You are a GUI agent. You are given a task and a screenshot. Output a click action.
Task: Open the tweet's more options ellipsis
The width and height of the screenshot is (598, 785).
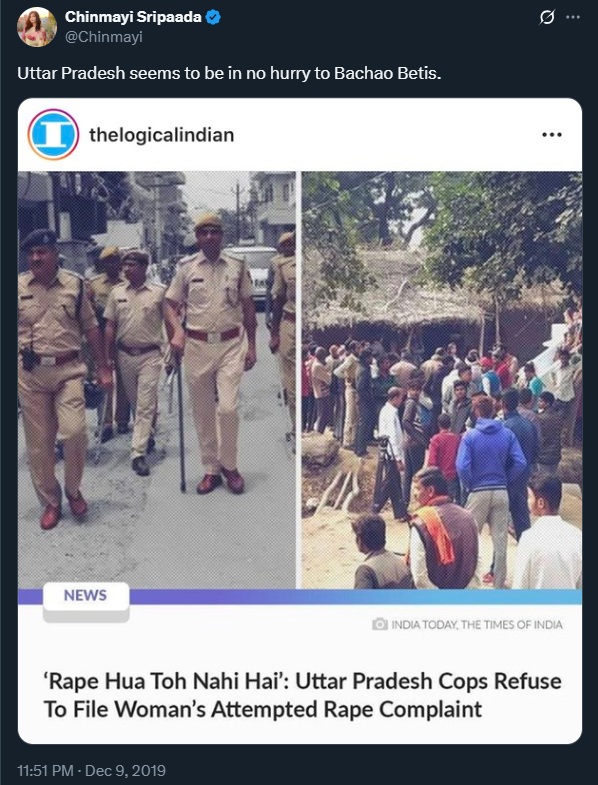click(573, 17)
